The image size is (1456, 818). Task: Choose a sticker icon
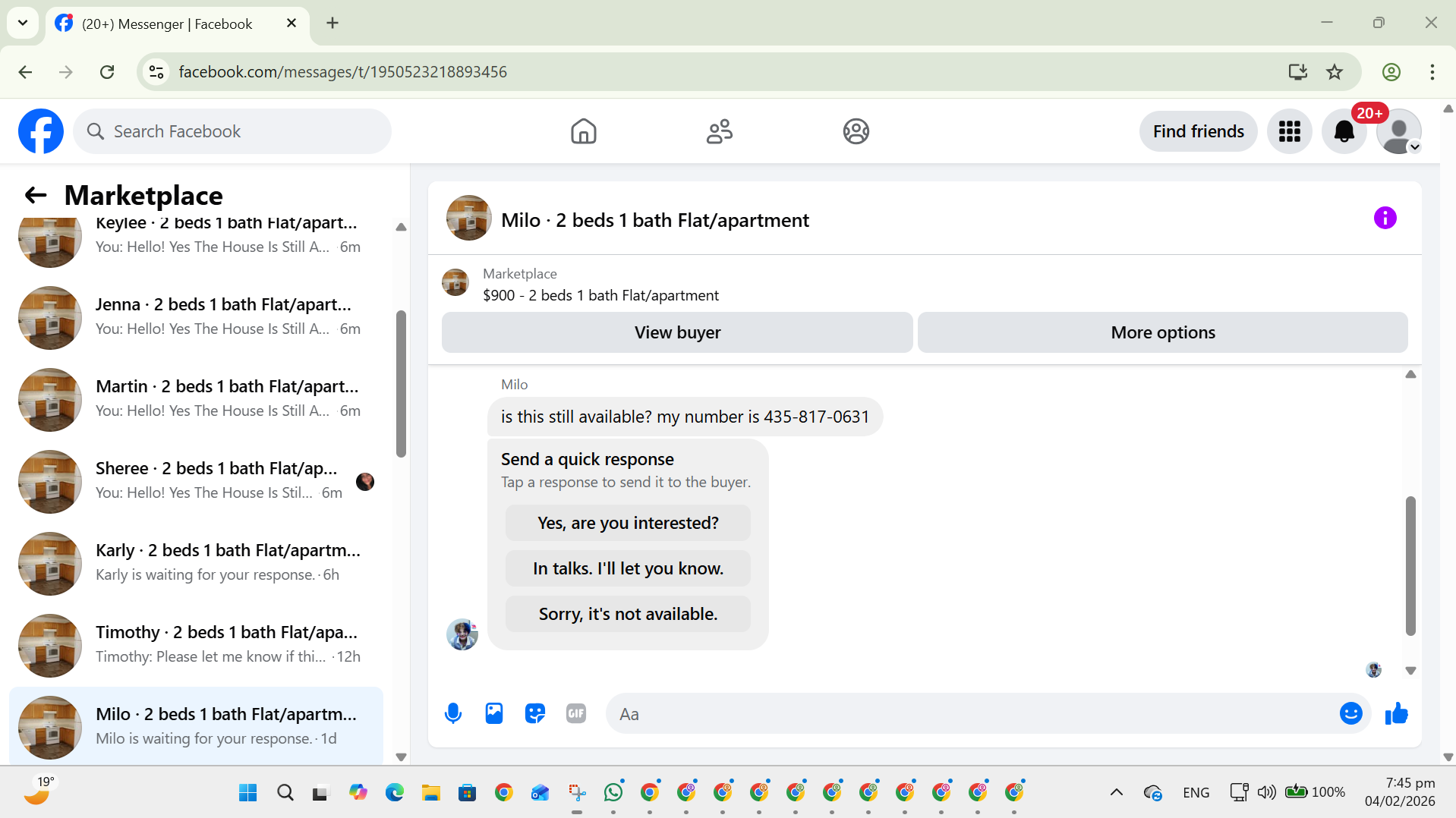tap(535, 713)
